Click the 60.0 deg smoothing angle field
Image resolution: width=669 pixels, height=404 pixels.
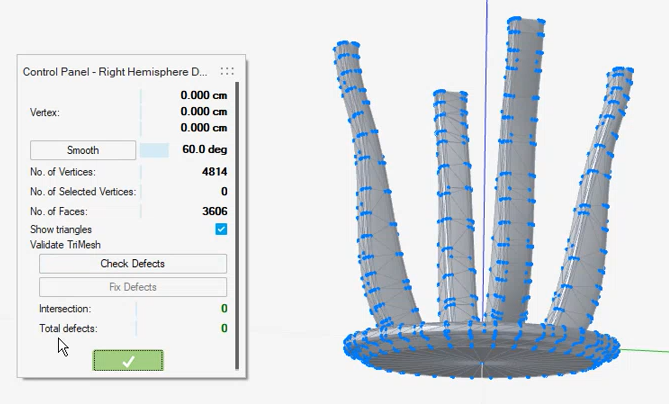pos(203,150)
